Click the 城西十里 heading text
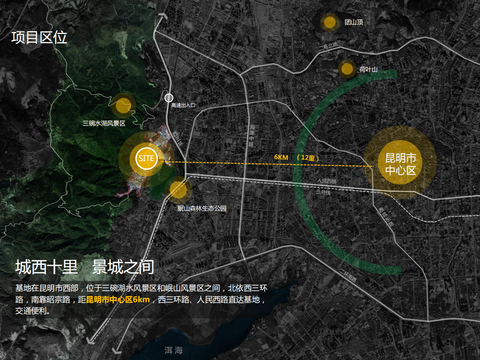Screen dimensions: 480x360 pyautogui.click(x=46, y=267)
